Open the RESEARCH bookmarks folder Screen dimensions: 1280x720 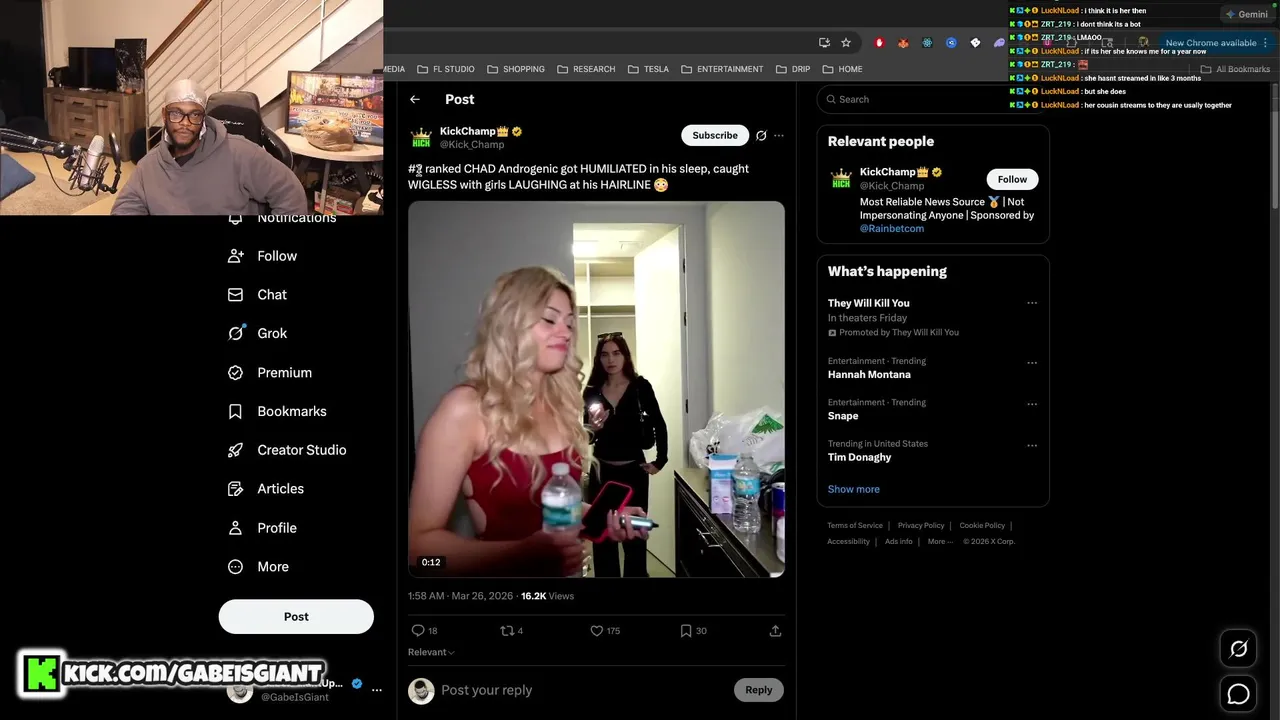[587, 69]
